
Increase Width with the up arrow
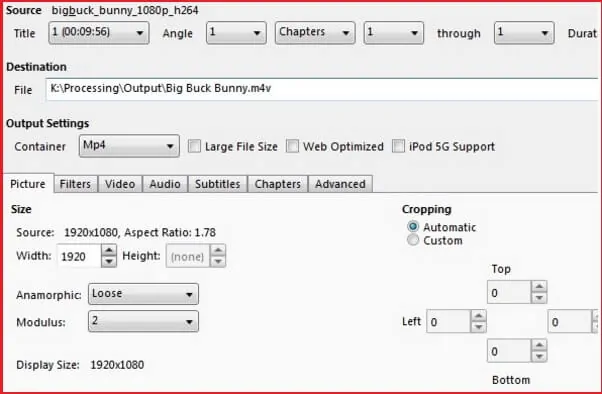point(109,250)
